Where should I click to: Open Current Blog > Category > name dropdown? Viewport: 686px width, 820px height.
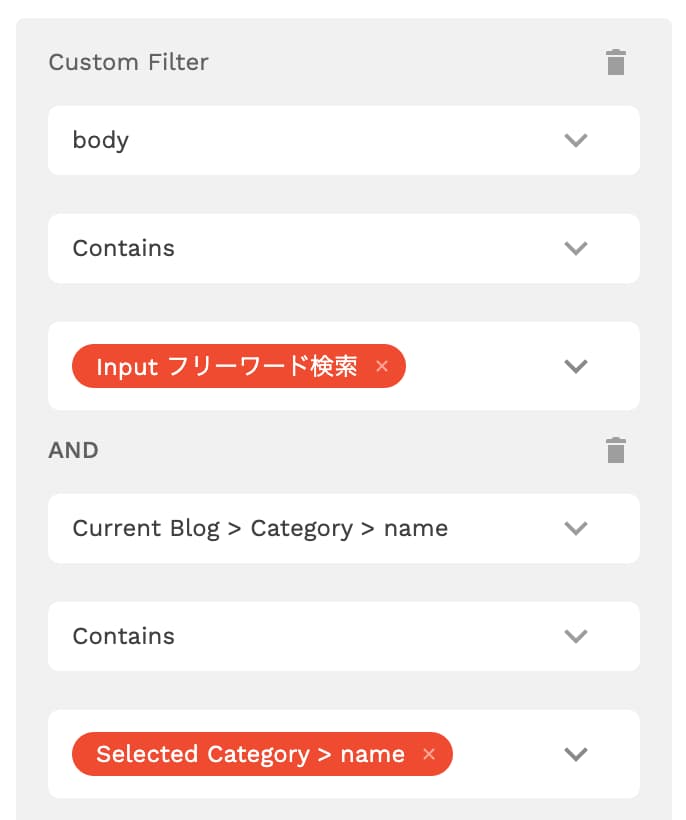click(344, 528)
